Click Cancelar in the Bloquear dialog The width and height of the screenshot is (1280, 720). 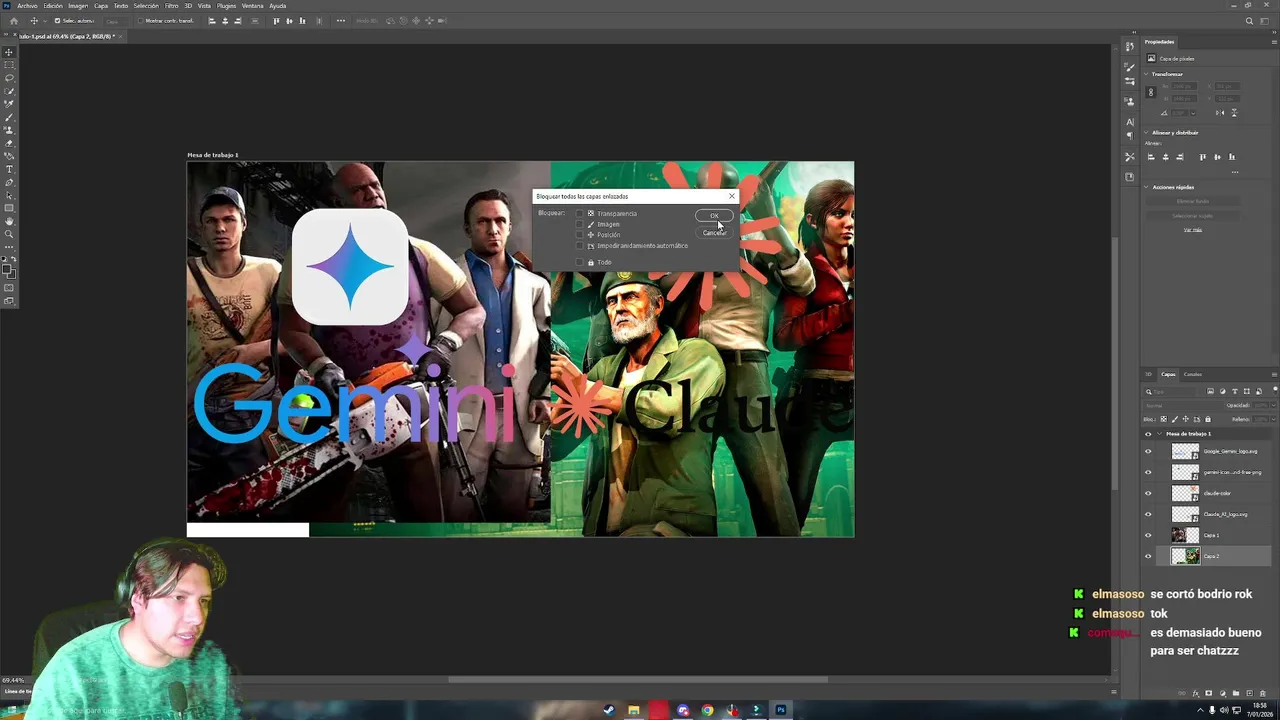point(714,233)
